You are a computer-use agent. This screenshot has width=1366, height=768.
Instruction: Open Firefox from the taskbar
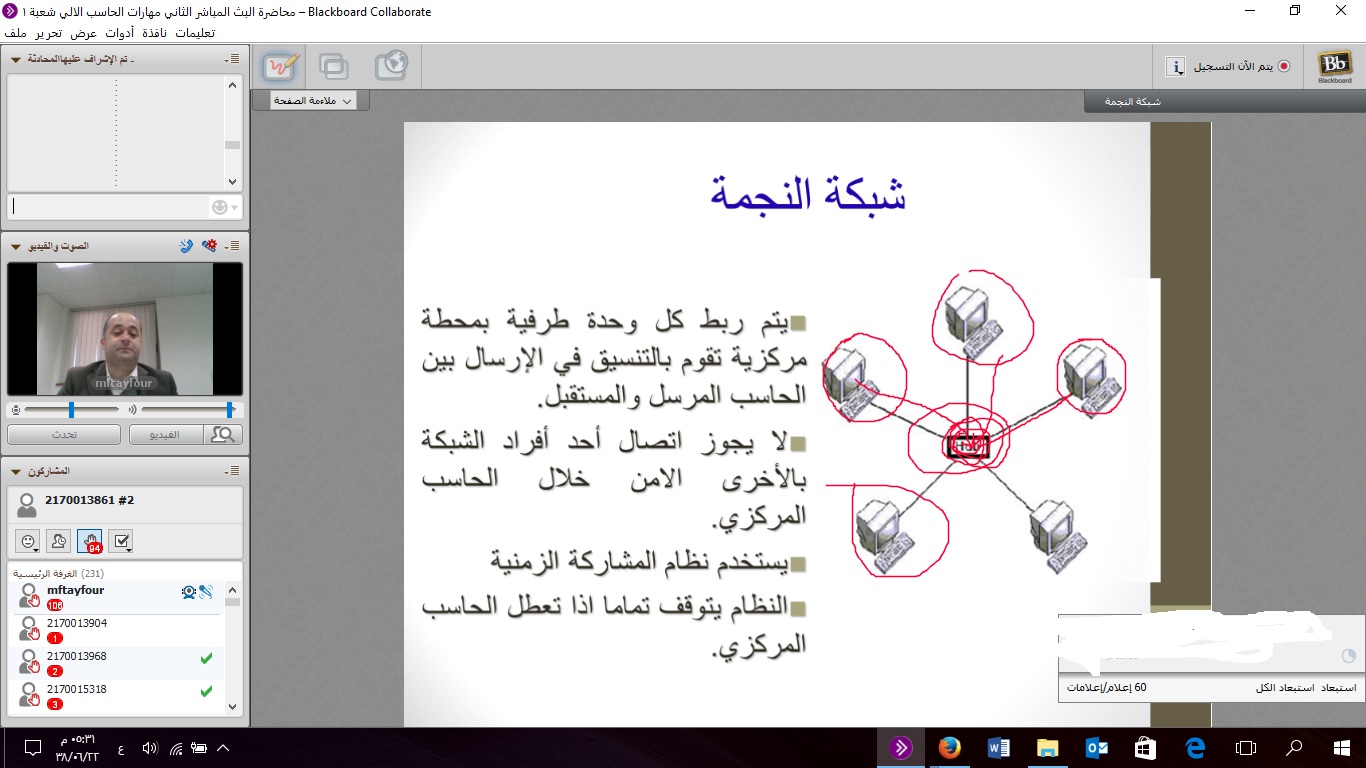[949, 747]
